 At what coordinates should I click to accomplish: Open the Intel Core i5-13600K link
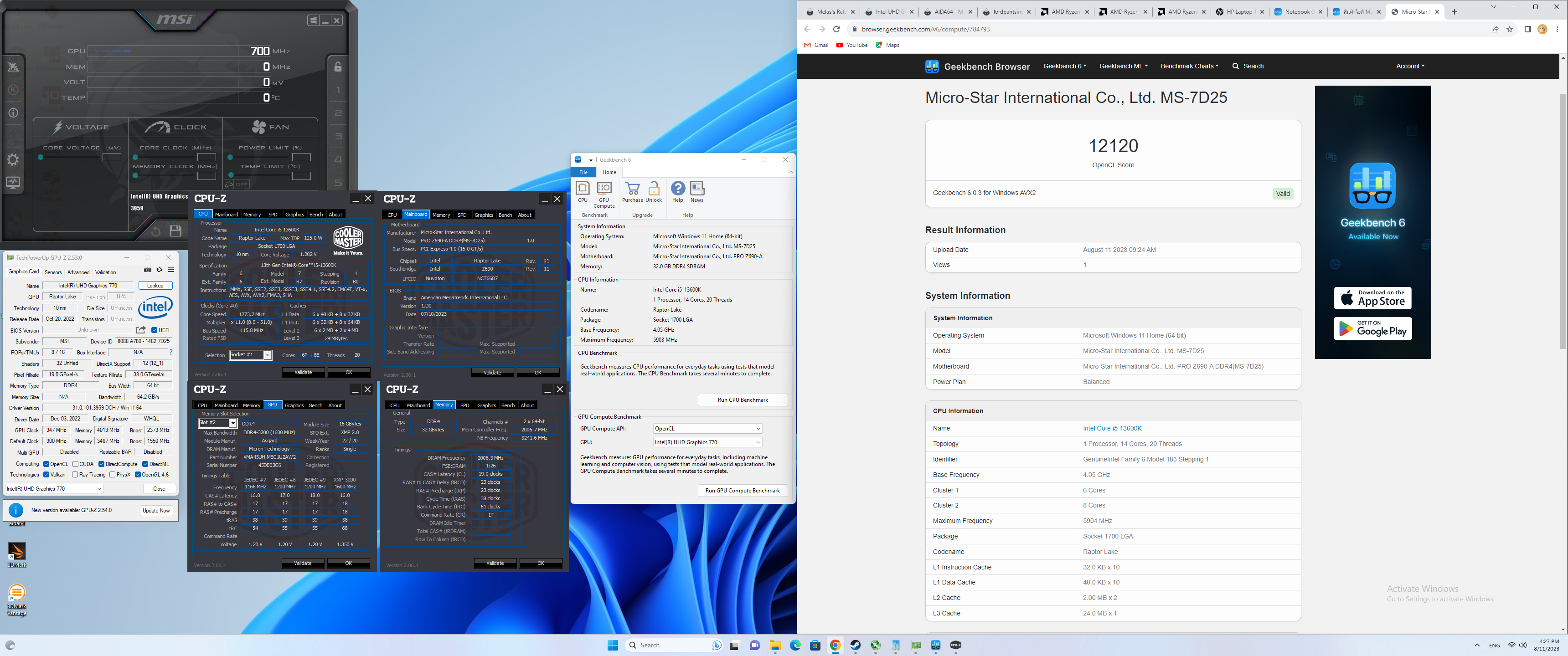[x=1112, y=428]
